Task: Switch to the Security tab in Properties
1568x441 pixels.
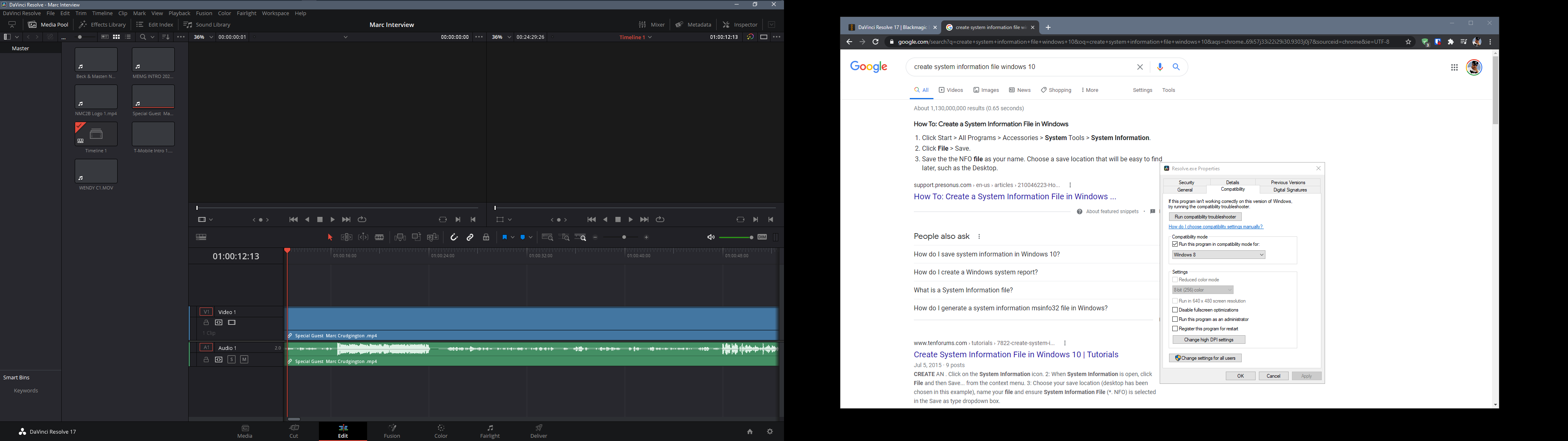Action: coord(1186,183)
